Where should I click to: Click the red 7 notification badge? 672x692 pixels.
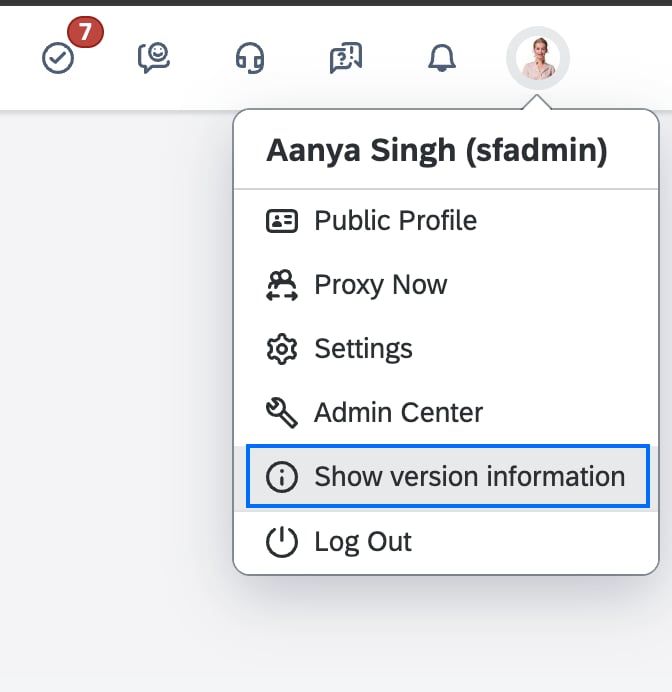click(85, 32)
